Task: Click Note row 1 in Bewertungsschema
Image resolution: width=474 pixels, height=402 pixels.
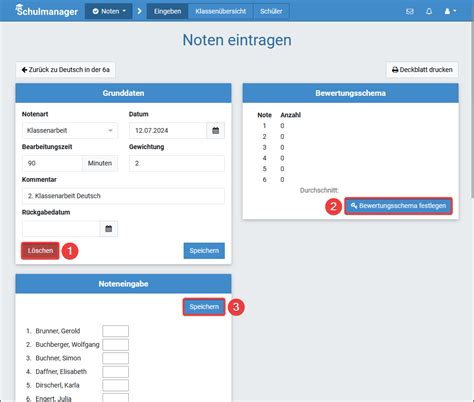Action: click(x=273, y=126)
